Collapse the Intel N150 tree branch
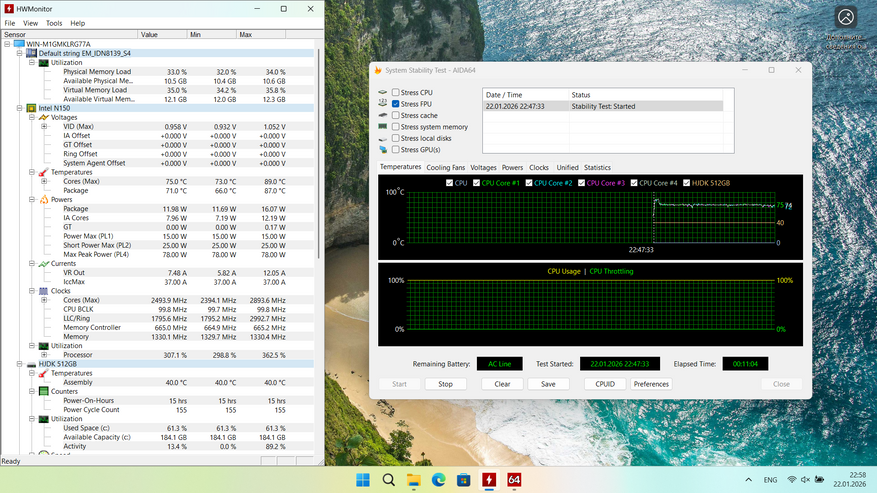The image size is (877, 493). [19, 108]
